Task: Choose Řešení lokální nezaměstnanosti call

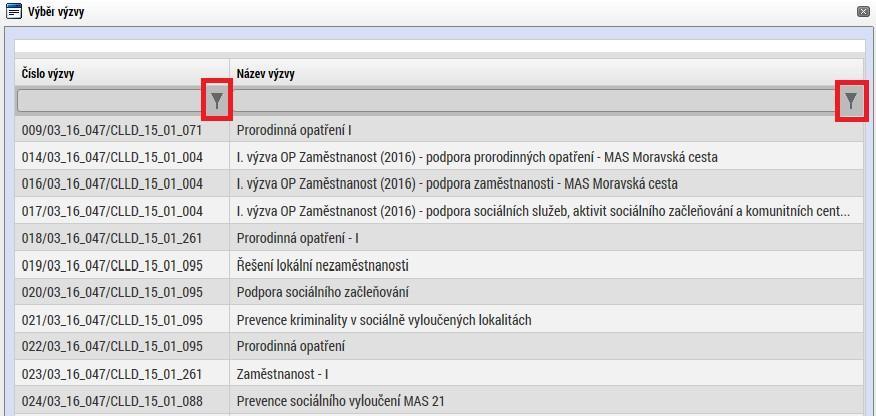Action: [x=440, y=265]
